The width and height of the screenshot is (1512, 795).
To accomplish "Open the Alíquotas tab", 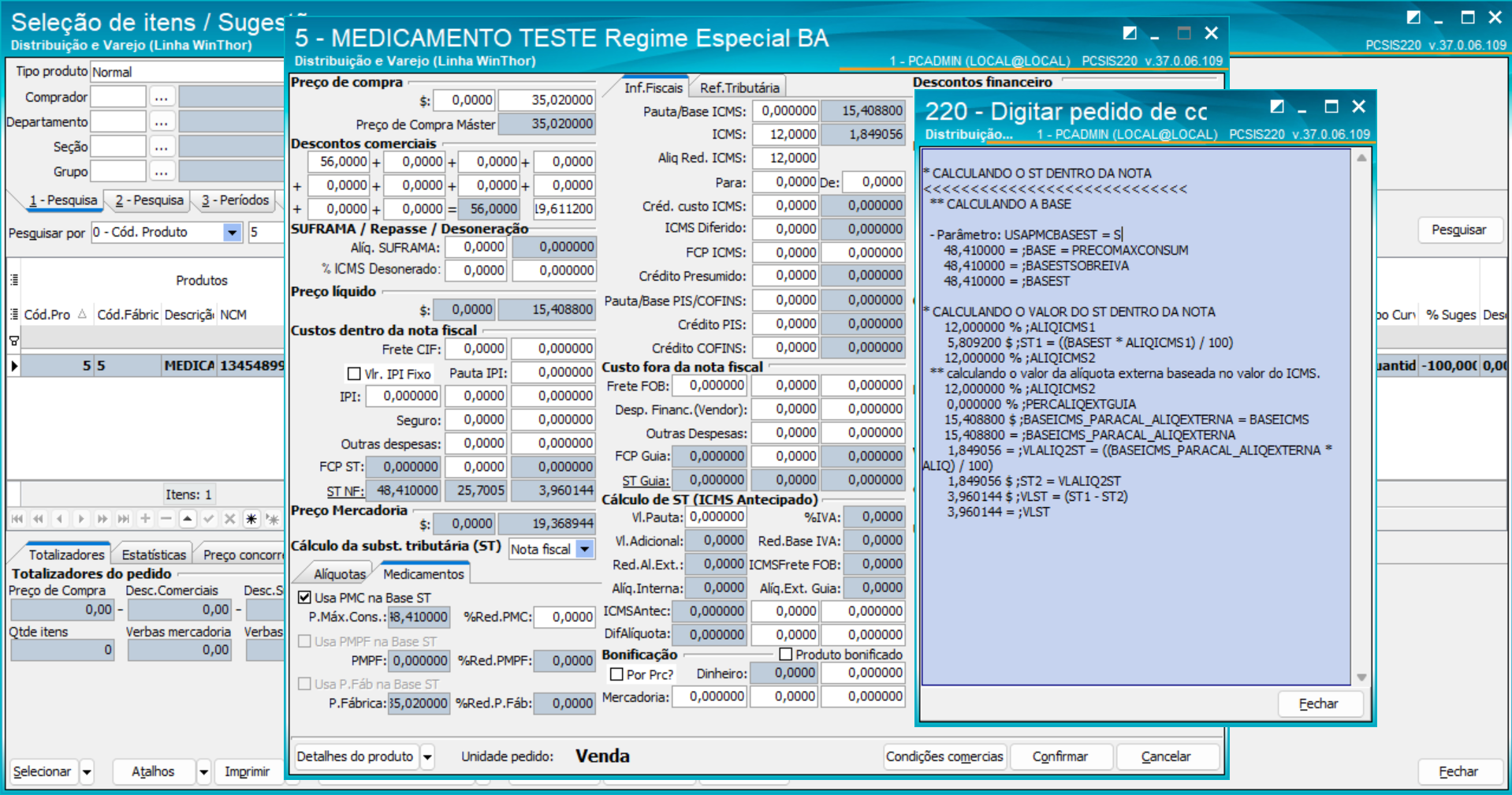I will pyautogui.click(x=340, y=574).
